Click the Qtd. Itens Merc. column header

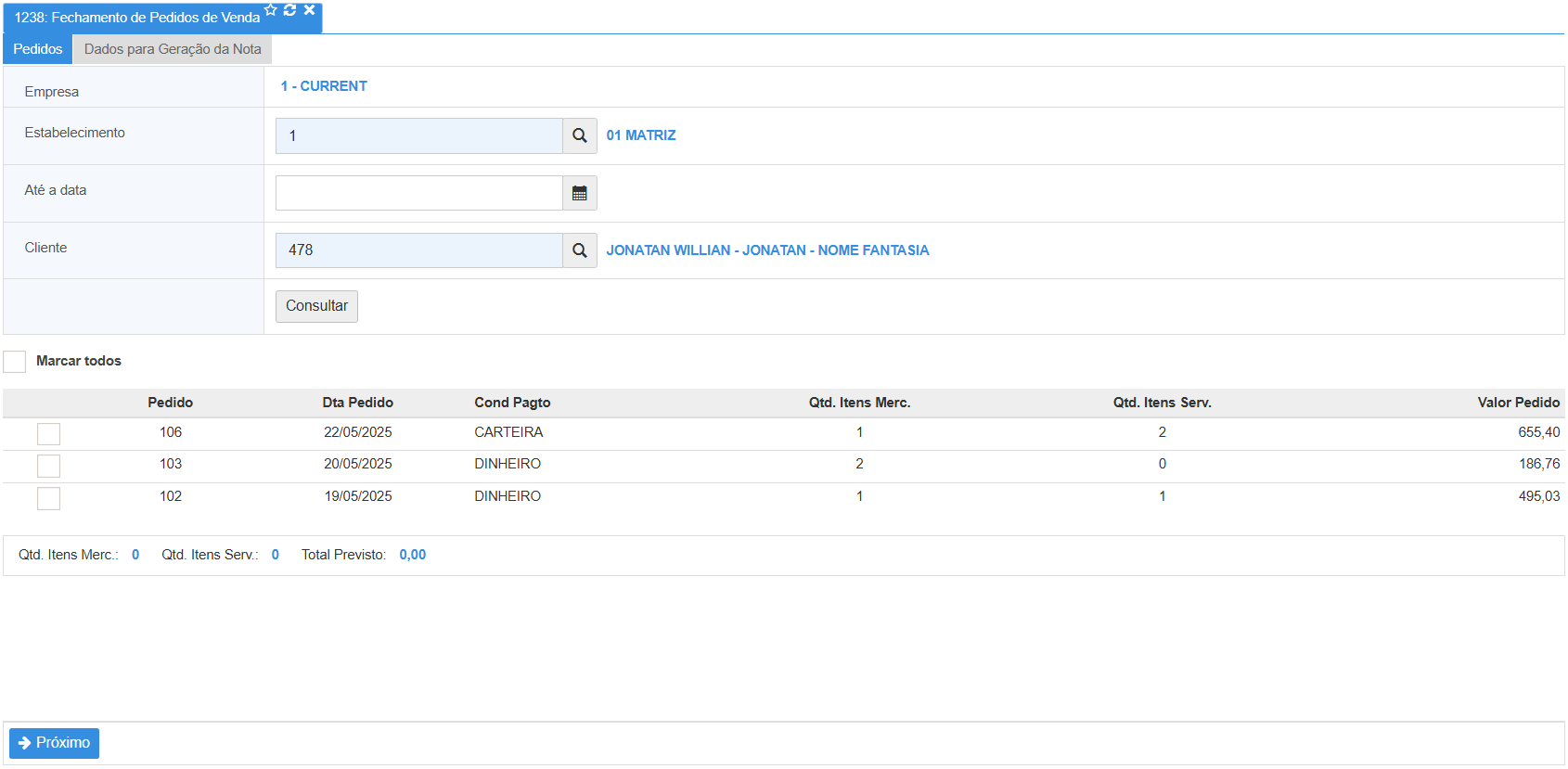(859, 403)
